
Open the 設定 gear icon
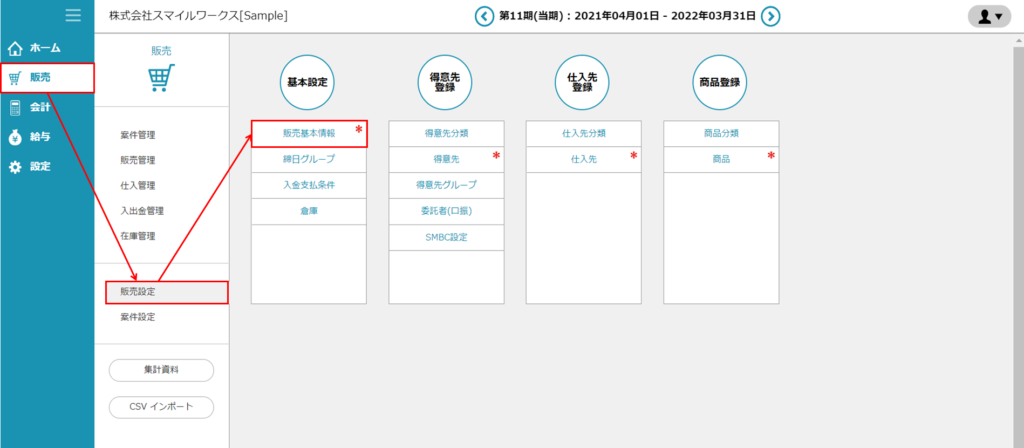coord(16,167)
